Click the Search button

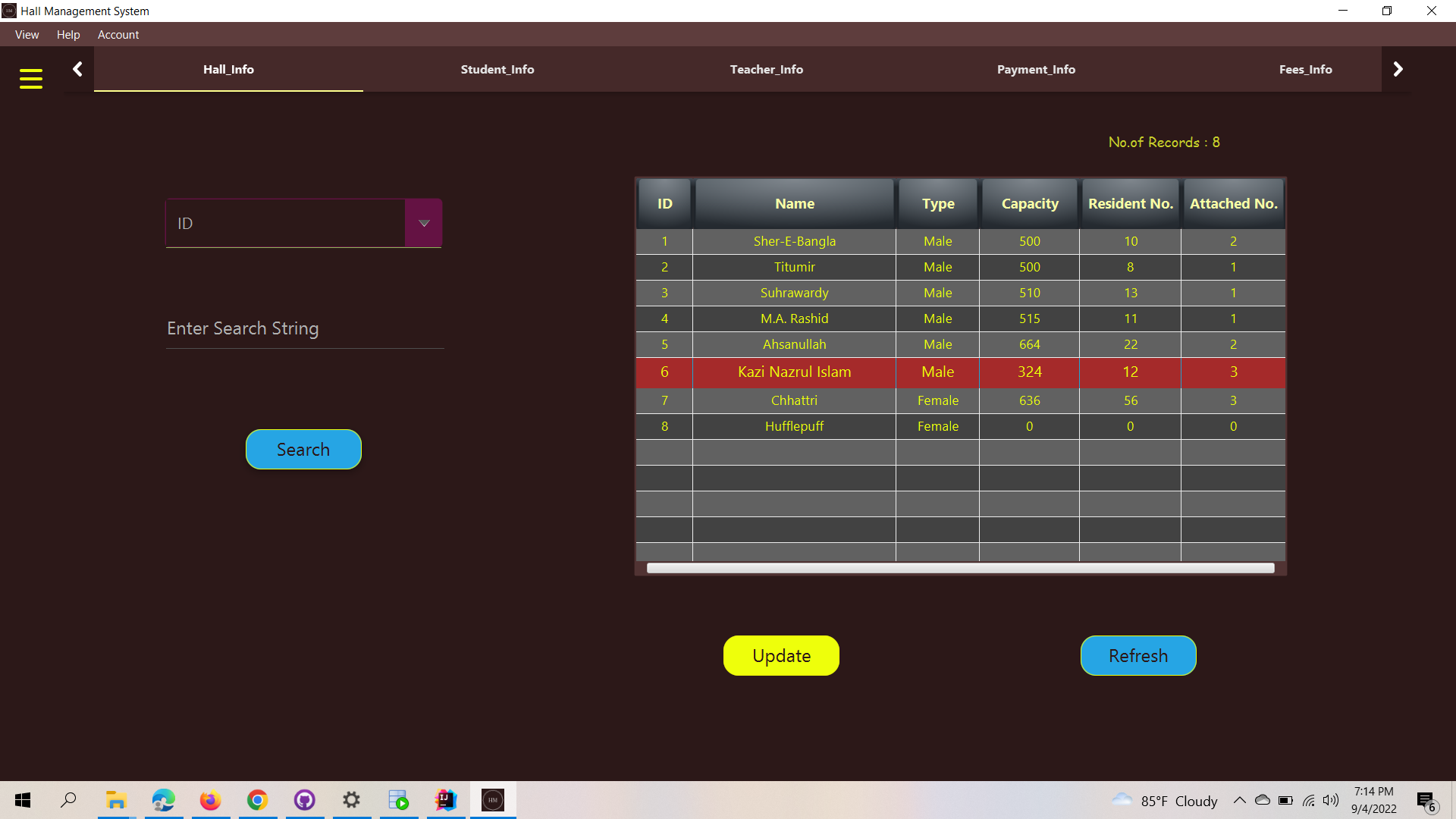(x=303, y=449)
